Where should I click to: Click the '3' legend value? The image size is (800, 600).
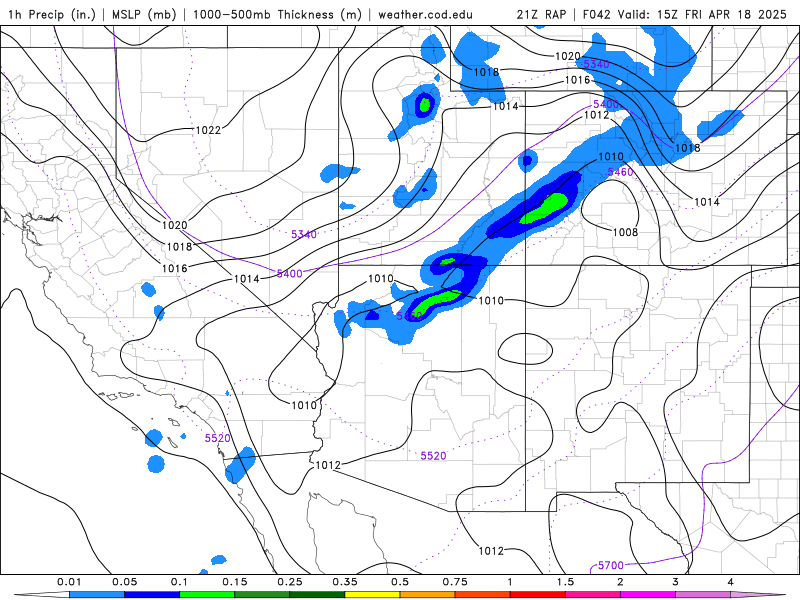coord(676,582)
